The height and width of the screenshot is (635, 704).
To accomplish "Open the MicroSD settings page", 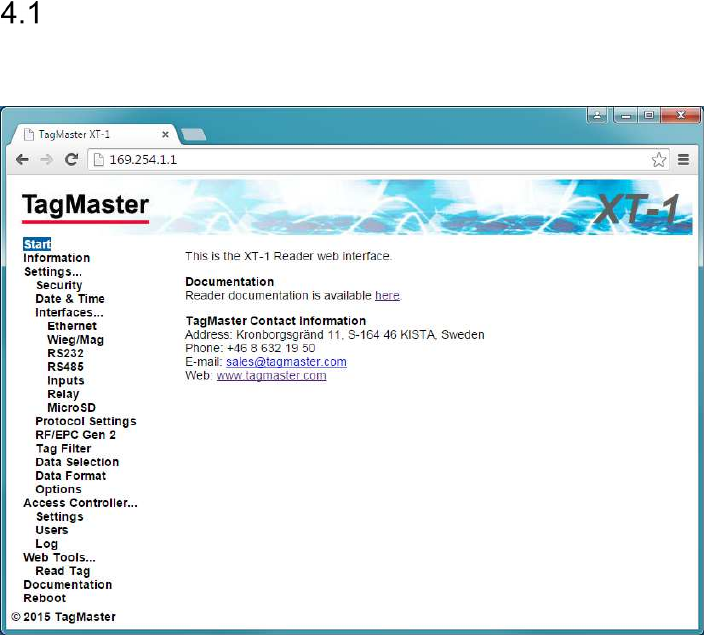I will [x=71, y=408].
